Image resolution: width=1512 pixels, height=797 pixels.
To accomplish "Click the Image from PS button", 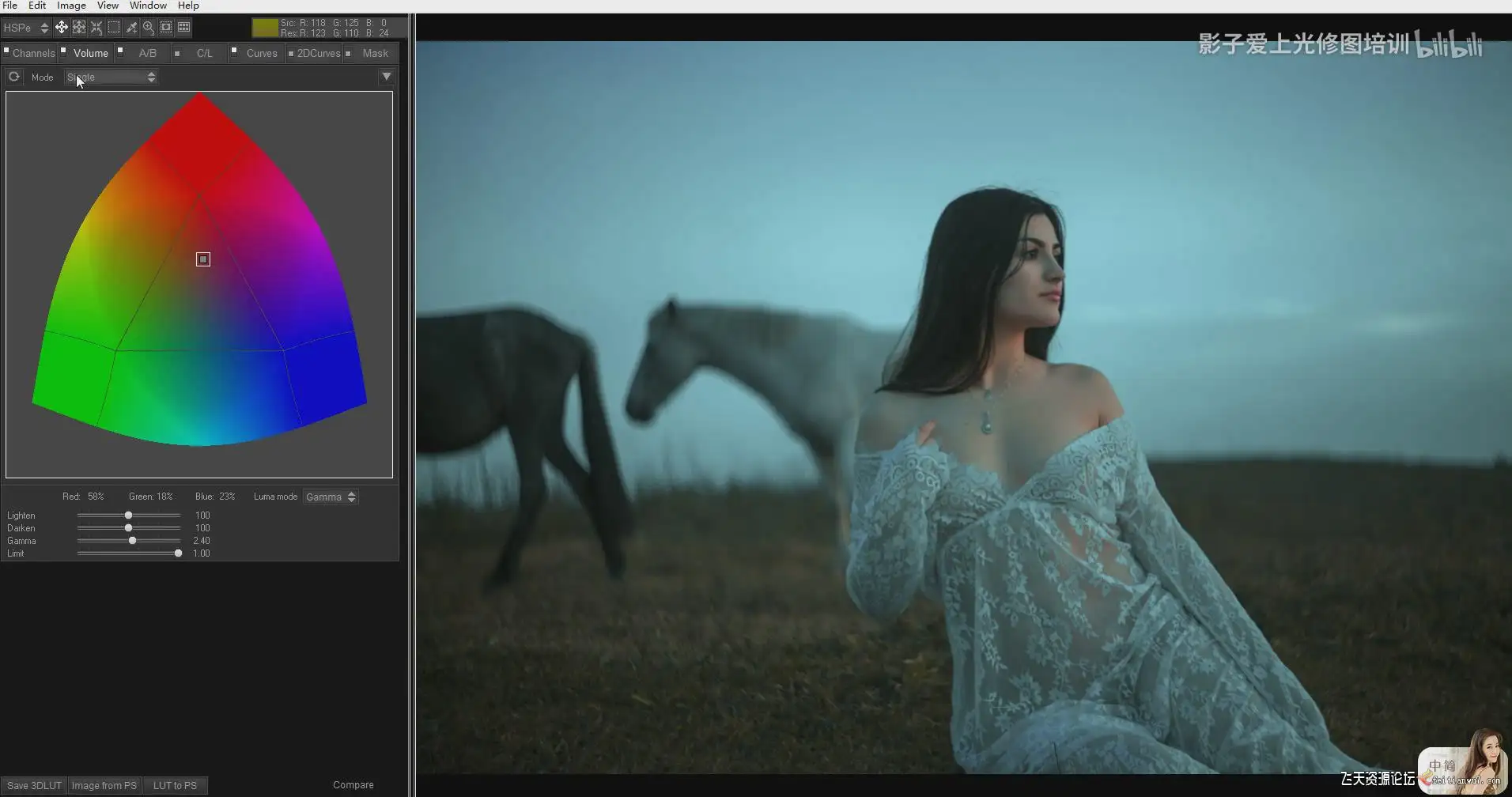I will [x=104, y=785].
